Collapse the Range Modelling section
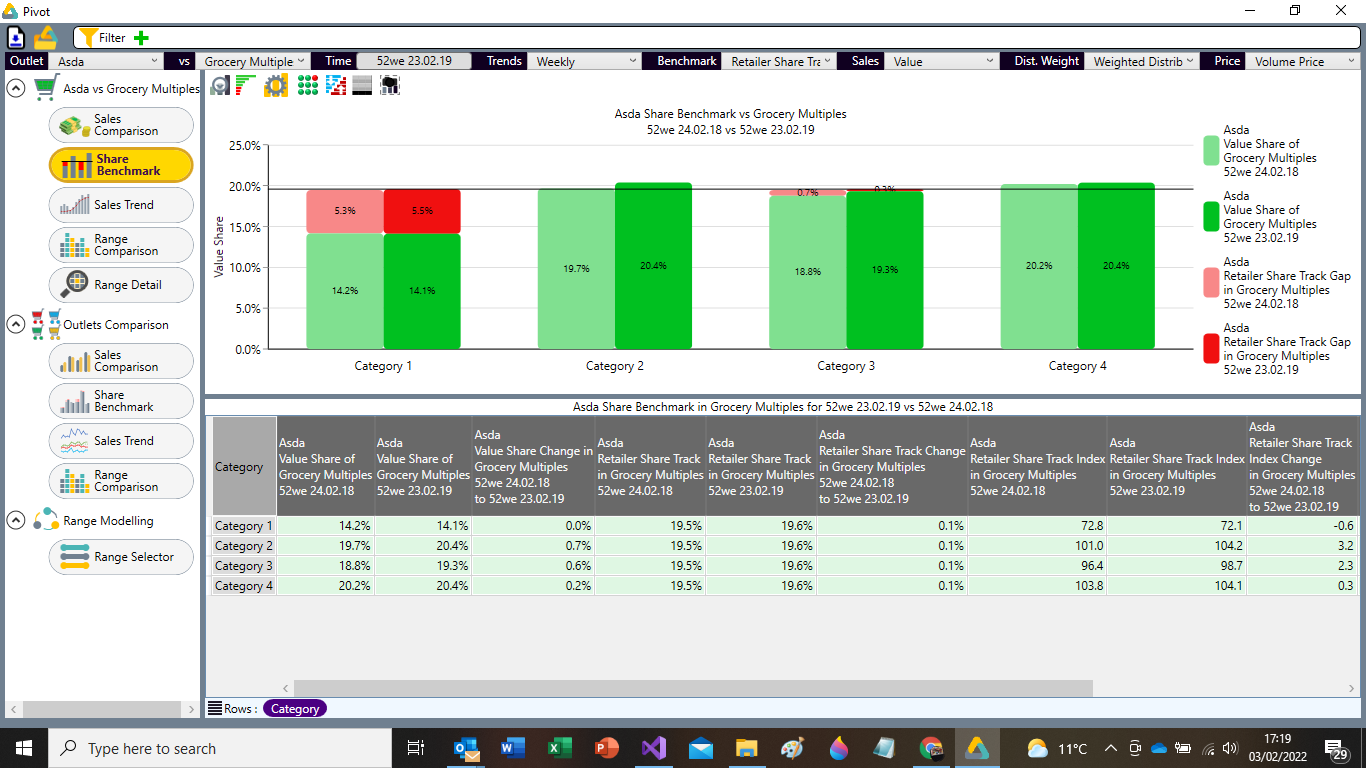This screenshot has width=1366, height=768. [x=16, y=520]
